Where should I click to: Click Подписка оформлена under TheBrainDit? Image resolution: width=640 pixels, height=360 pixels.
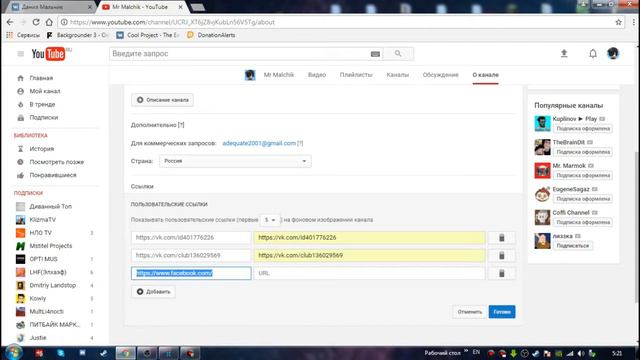[583, 152]
